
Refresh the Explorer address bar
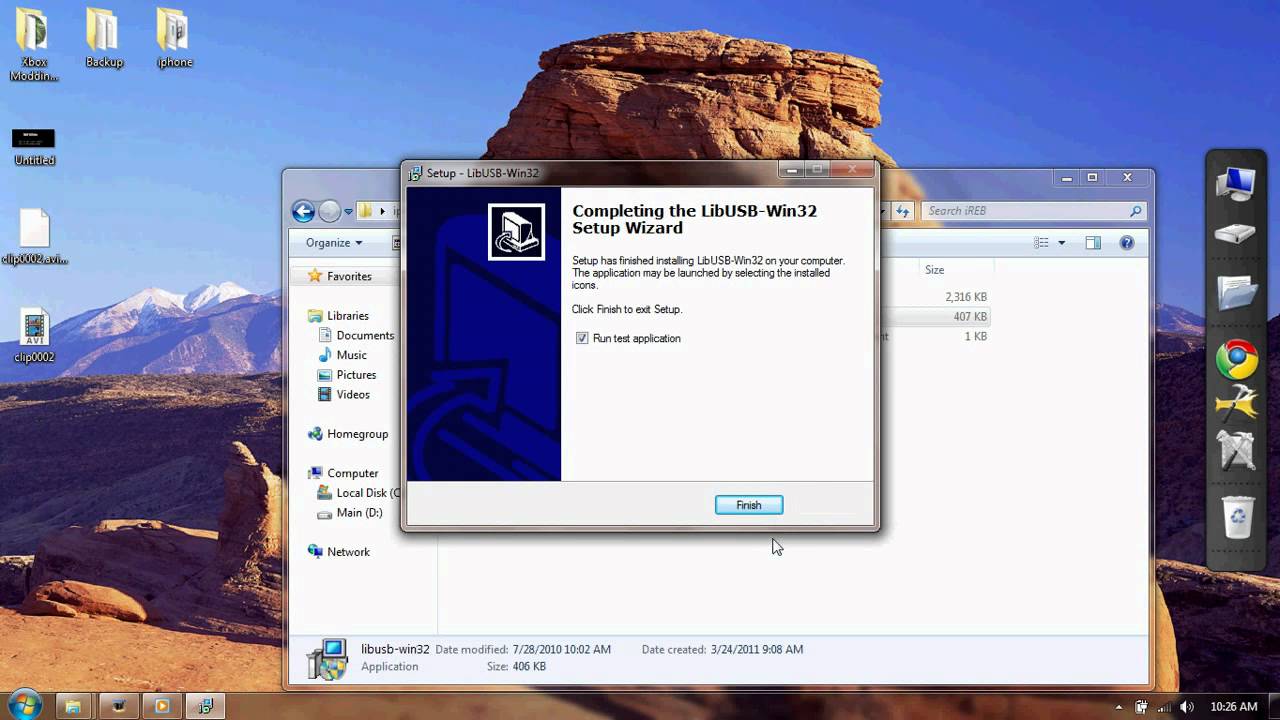(x=903, y=211)
